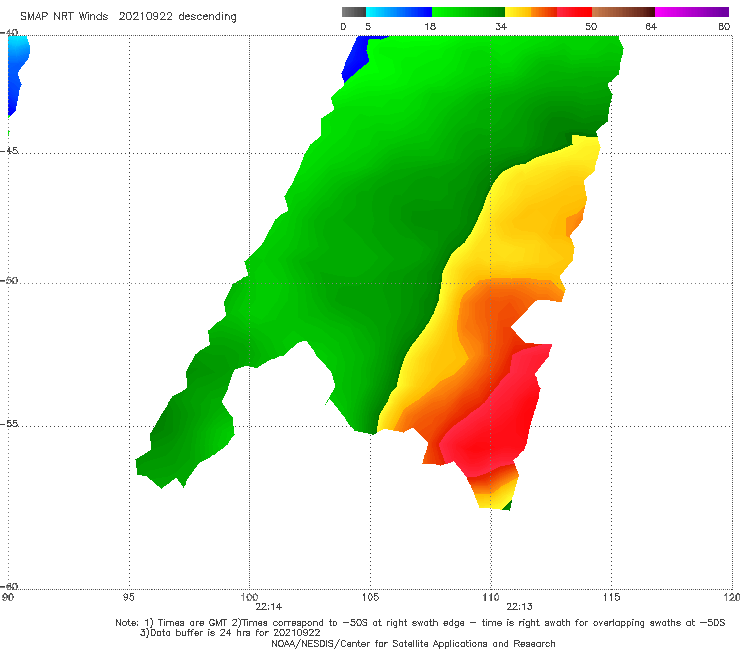Click the colorbar label 5
Image resolution: width=740 pixels, height=650 pixels.
pyautogui.click(x=368, y=26)
